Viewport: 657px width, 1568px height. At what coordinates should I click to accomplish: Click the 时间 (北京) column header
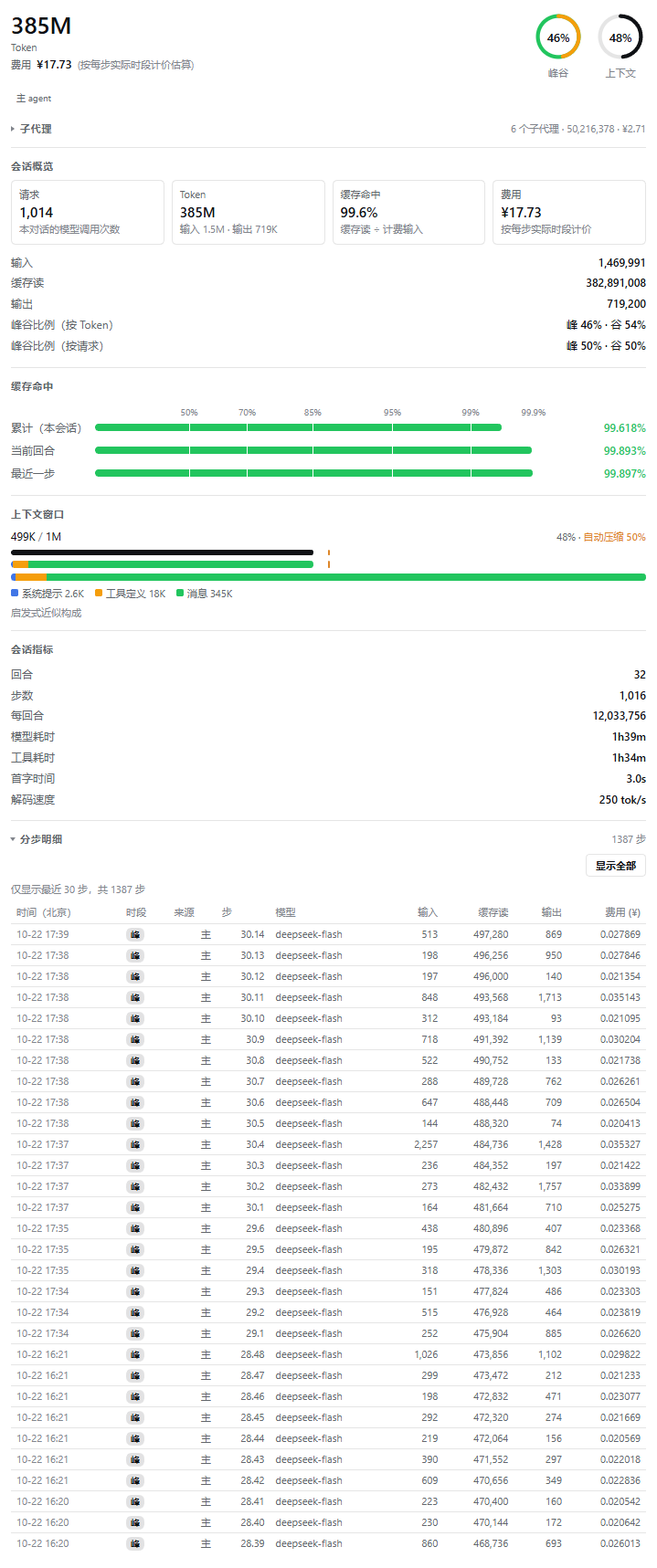pos(43,912)
